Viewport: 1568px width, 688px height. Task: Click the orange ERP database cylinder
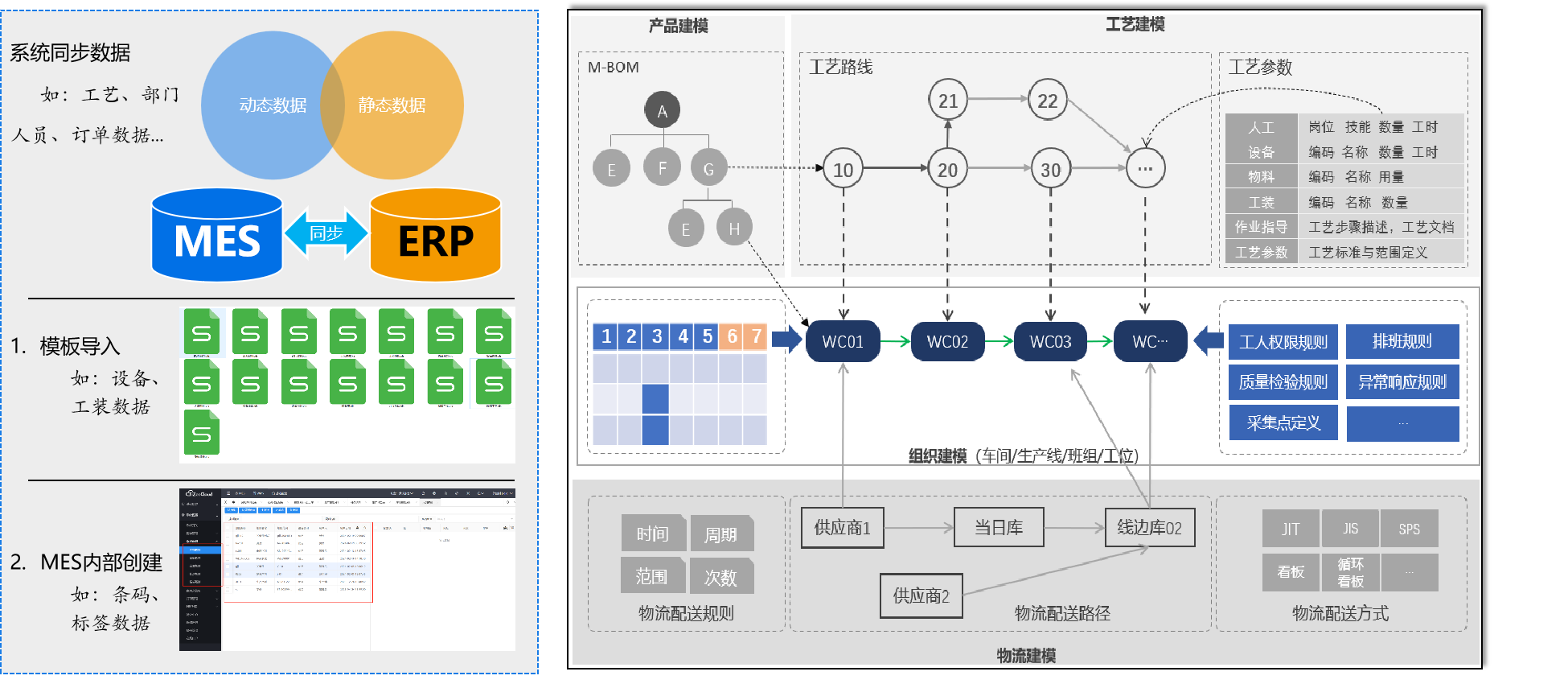435,237
